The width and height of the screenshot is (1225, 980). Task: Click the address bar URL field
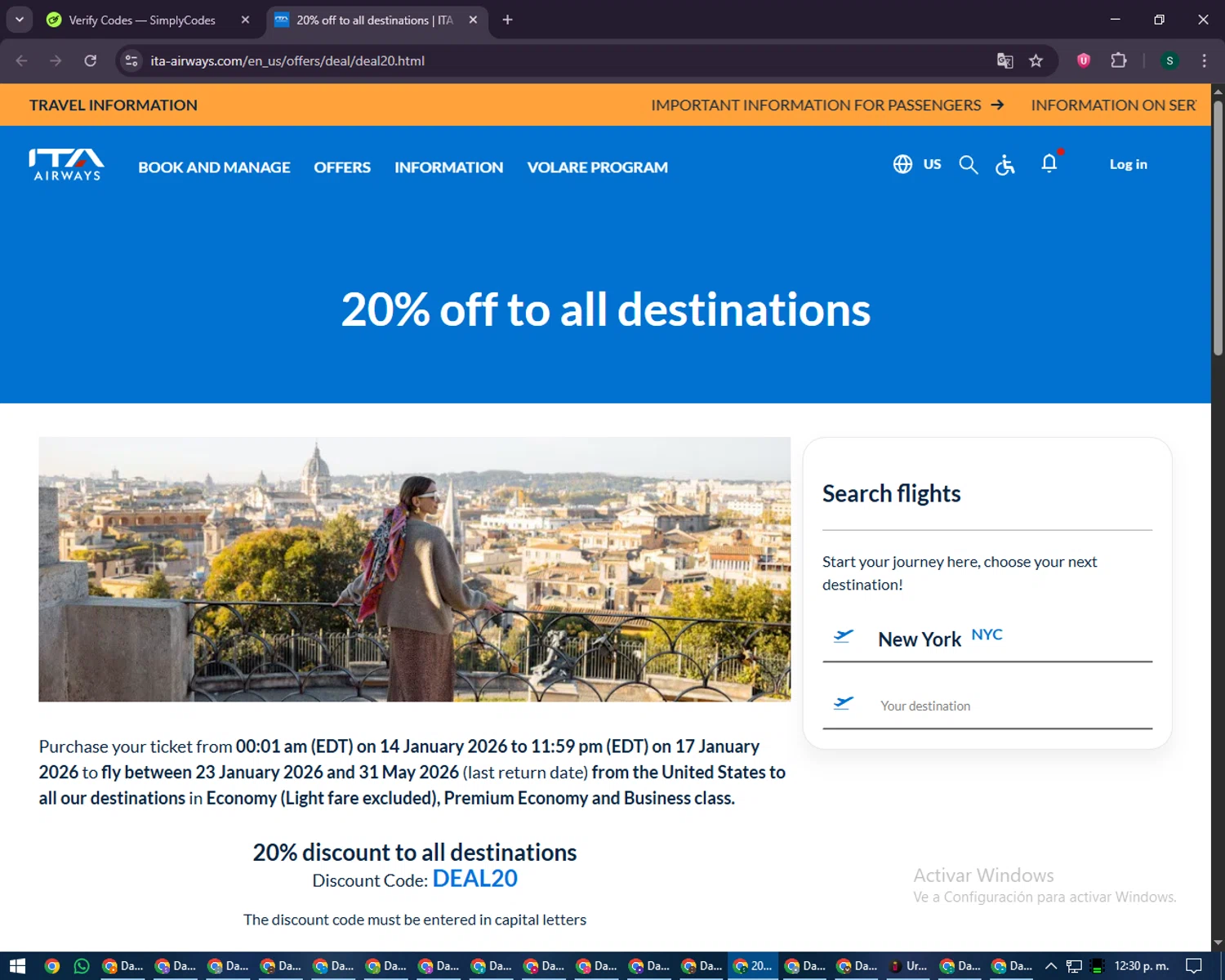(563, 60)
